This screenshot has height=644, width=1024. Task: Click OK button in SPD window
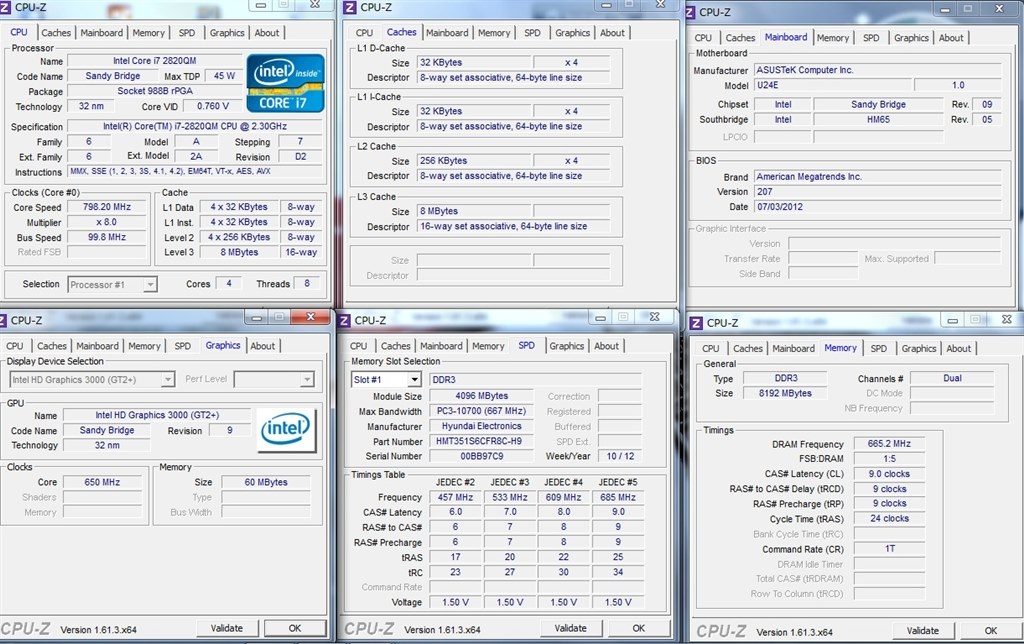(x=639, y=628)
